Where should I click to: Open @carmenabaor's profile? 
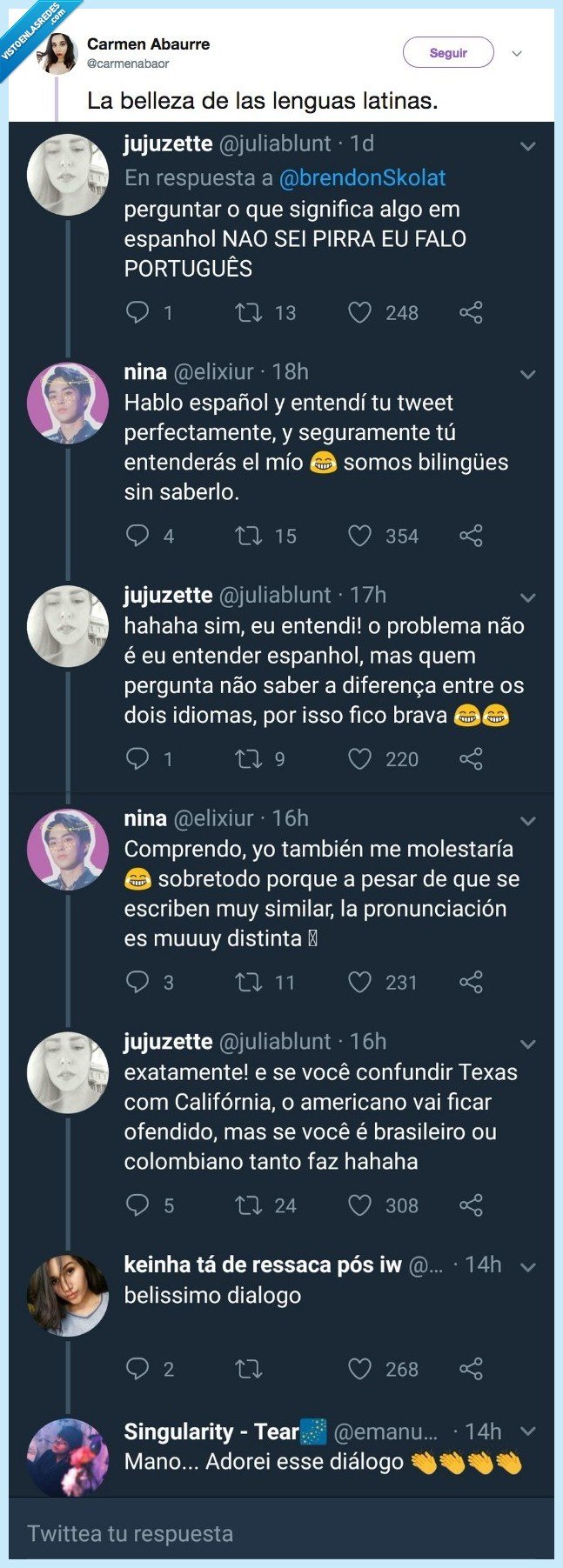pos(125,64)
